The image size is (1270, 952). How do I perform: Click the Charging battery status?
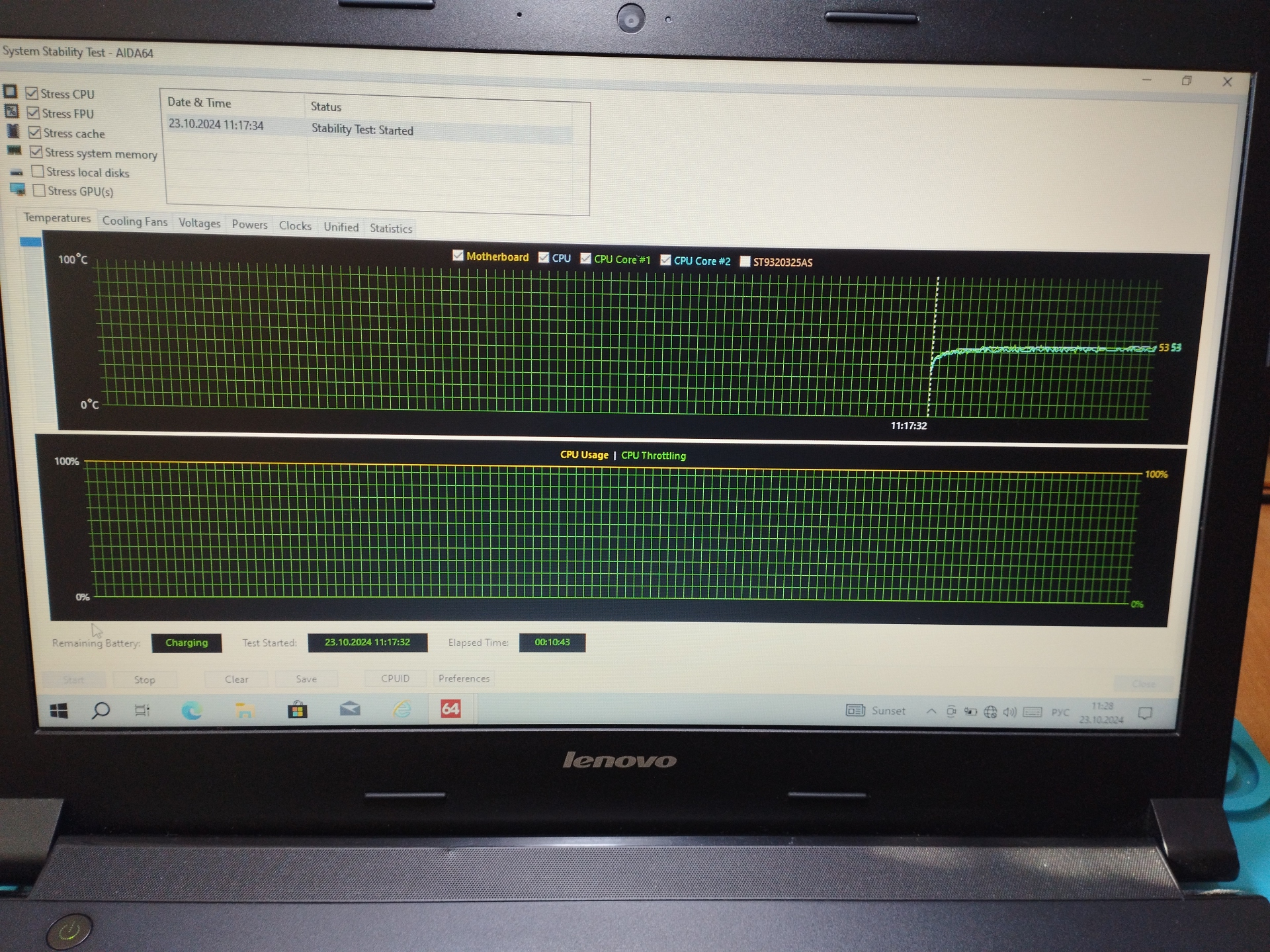point(187,643)
